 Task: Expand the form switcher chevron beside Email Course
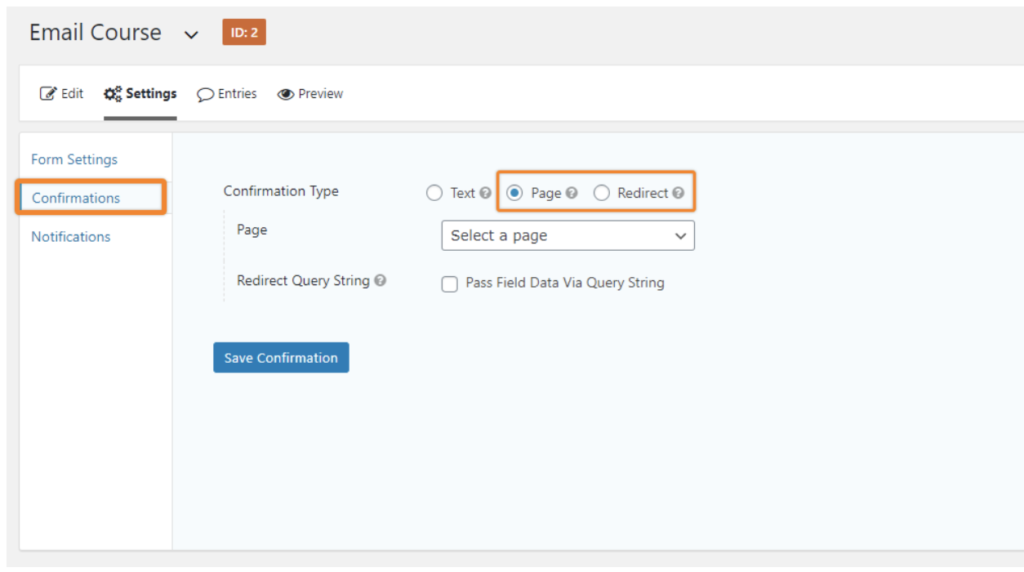click(x=191, y=35)
